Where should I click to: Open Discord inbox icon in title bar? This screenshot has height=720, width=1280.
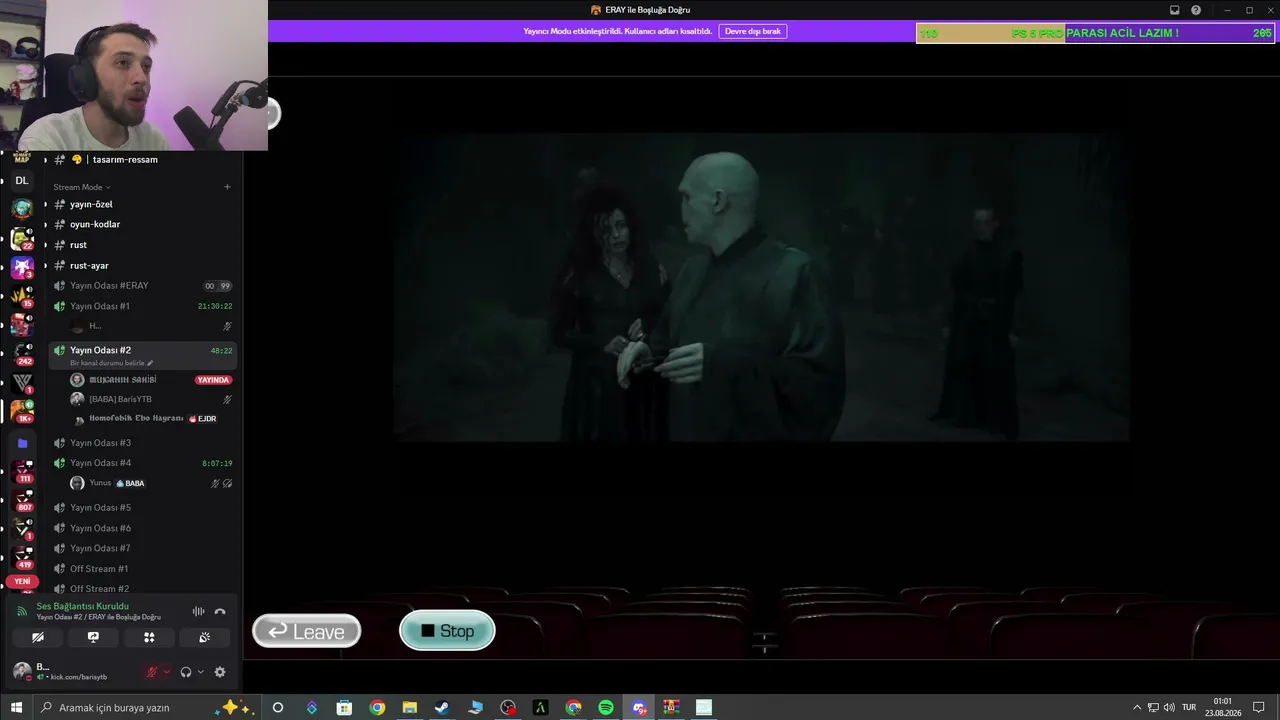(1175, 10)
